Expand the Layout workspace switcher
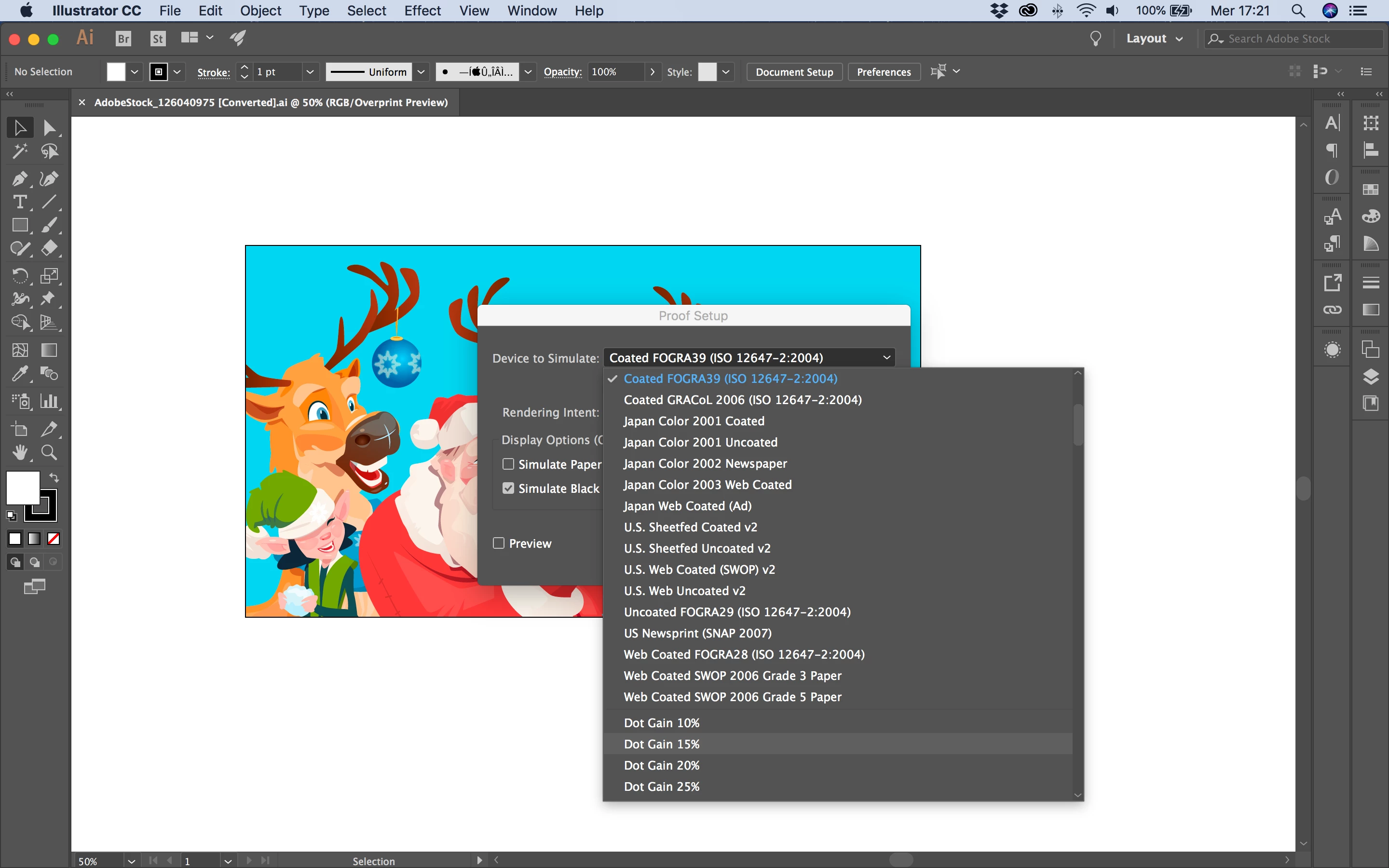Viewport: 1389px width, 868px height. pos(1154,39)
